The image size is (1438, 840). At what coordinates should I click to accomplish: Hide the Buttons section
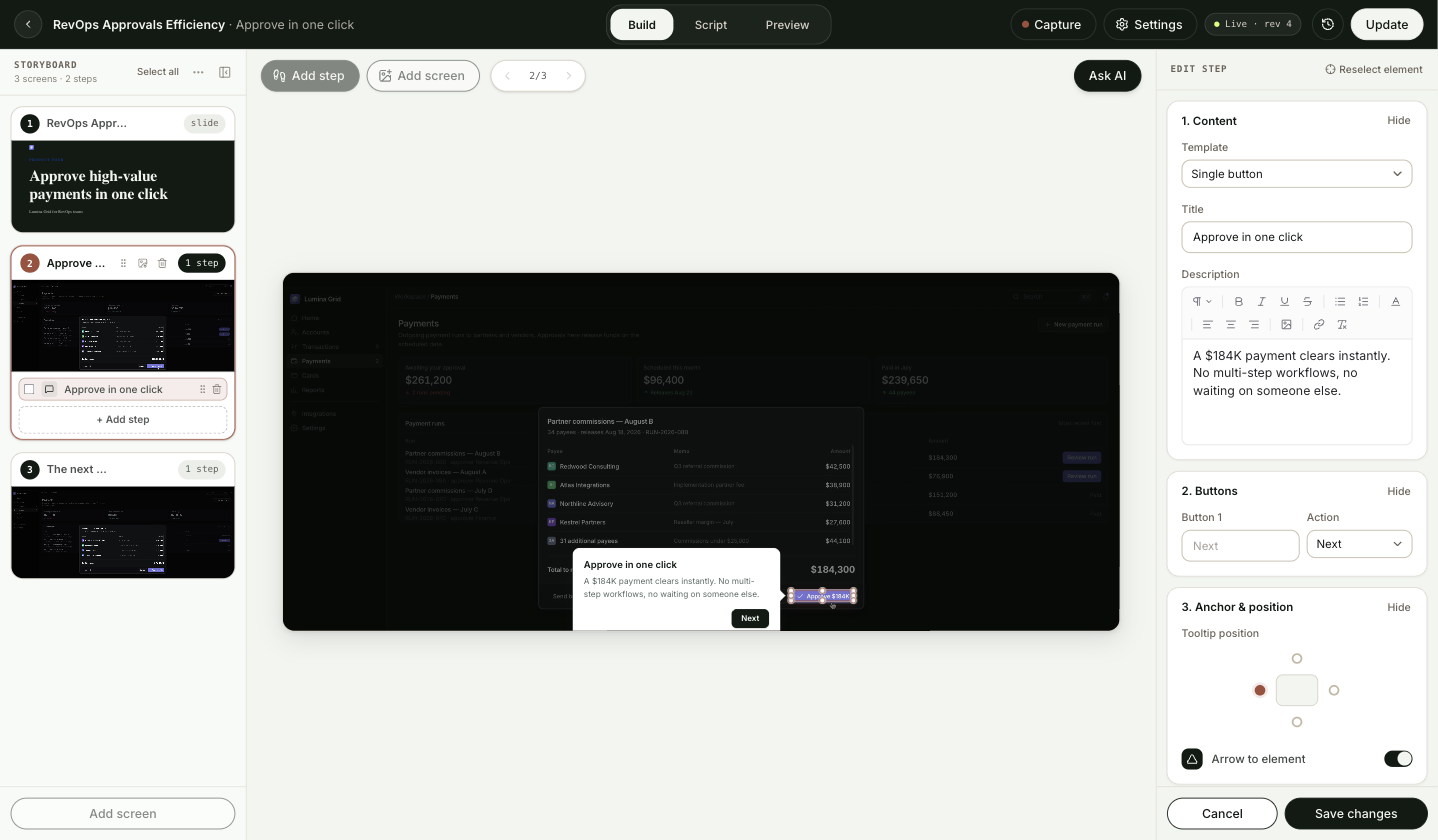point(1399,491)
